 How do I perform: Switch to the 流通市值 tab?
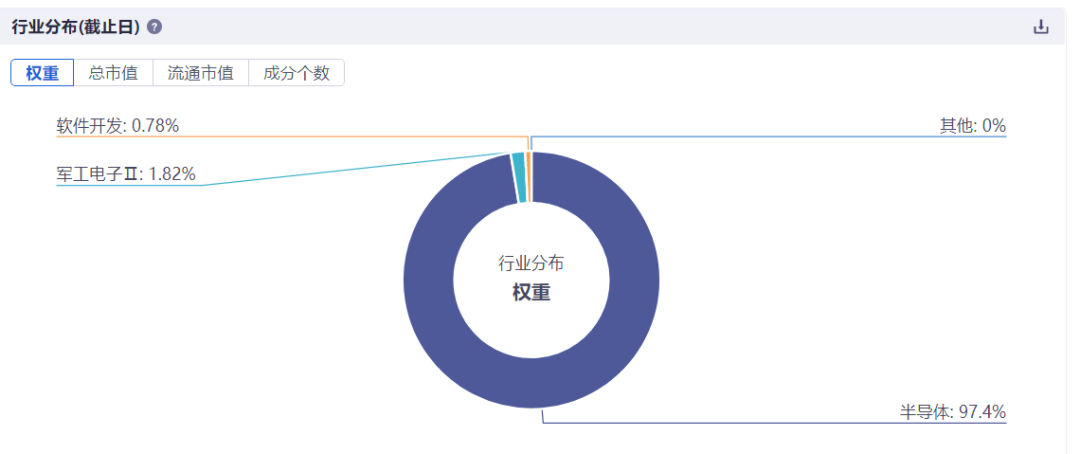coord(200,73)
